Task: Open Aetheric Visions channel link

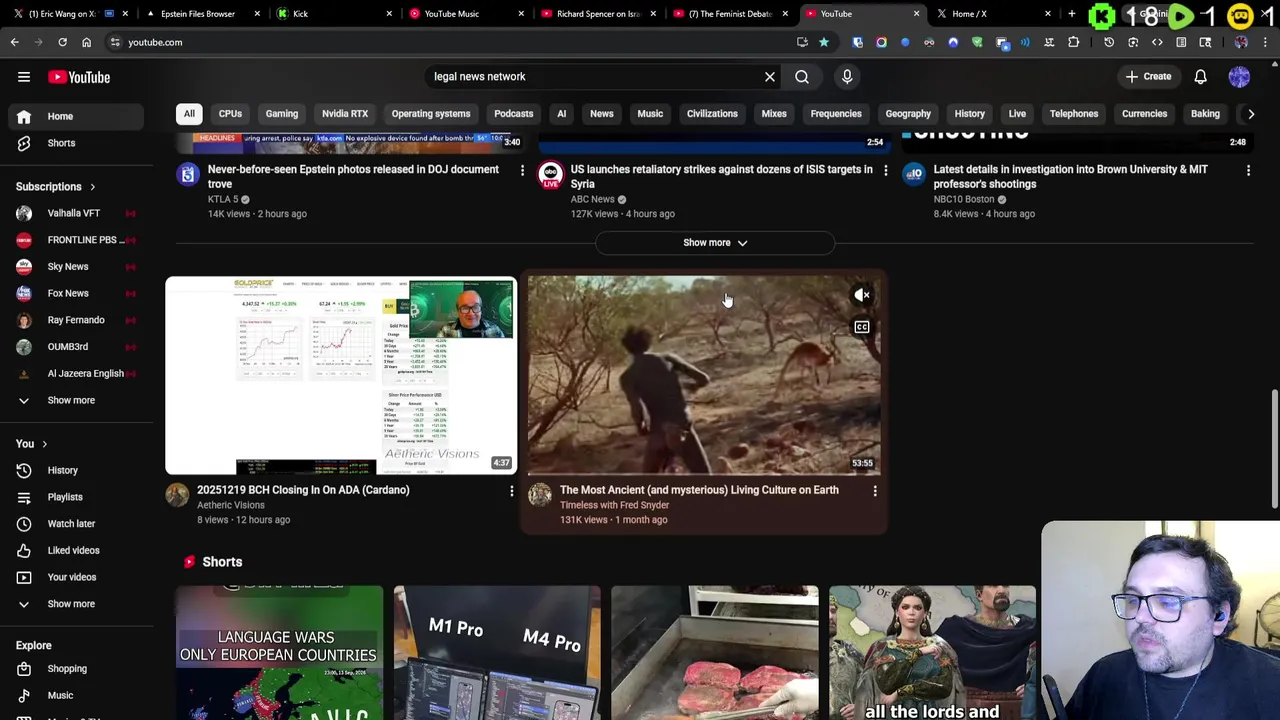Action: pos(231,505)
